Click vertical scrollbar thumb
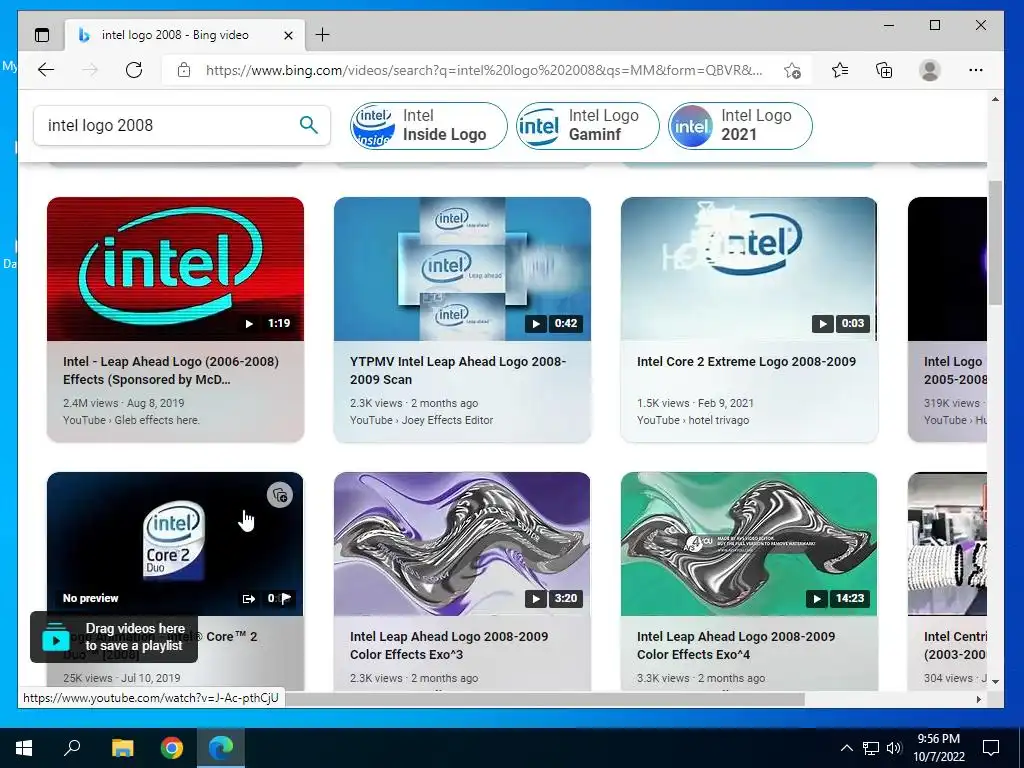Viewport: 1024px width, 768px height. tap(995, 242)
